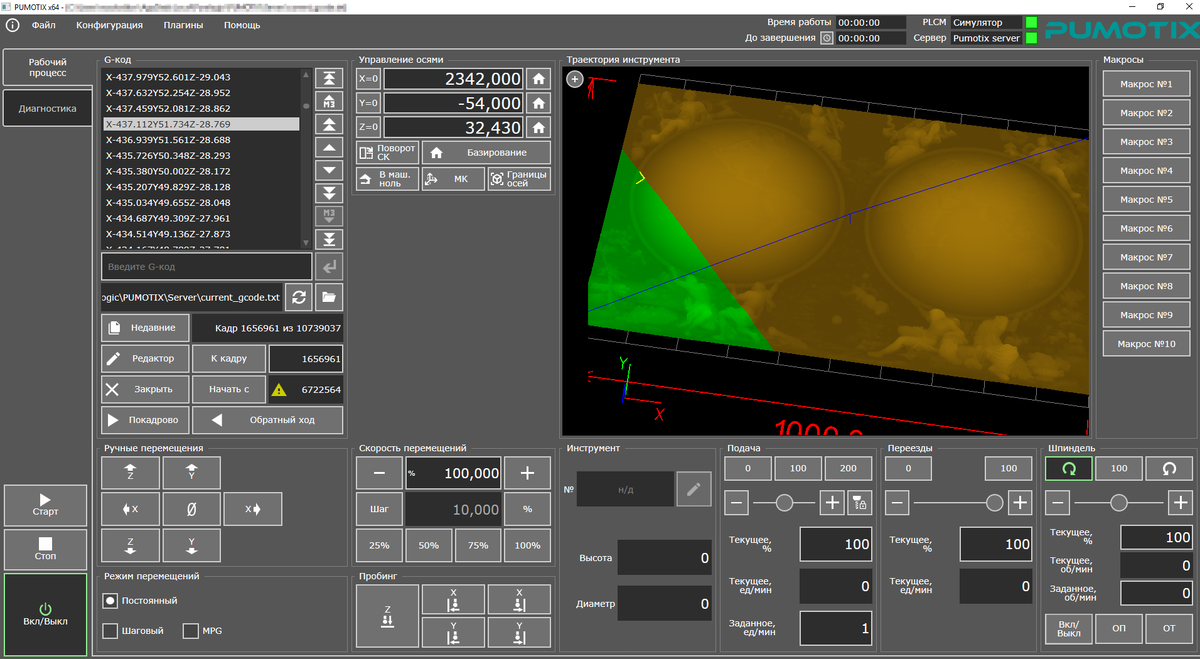
Task: Click the home icon next to the Y axis value
Action: (539, 103)
